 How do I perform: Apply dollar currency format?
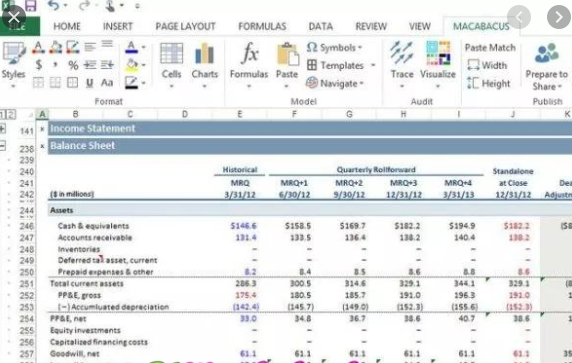pyautogui.click(x=38, y=65)
